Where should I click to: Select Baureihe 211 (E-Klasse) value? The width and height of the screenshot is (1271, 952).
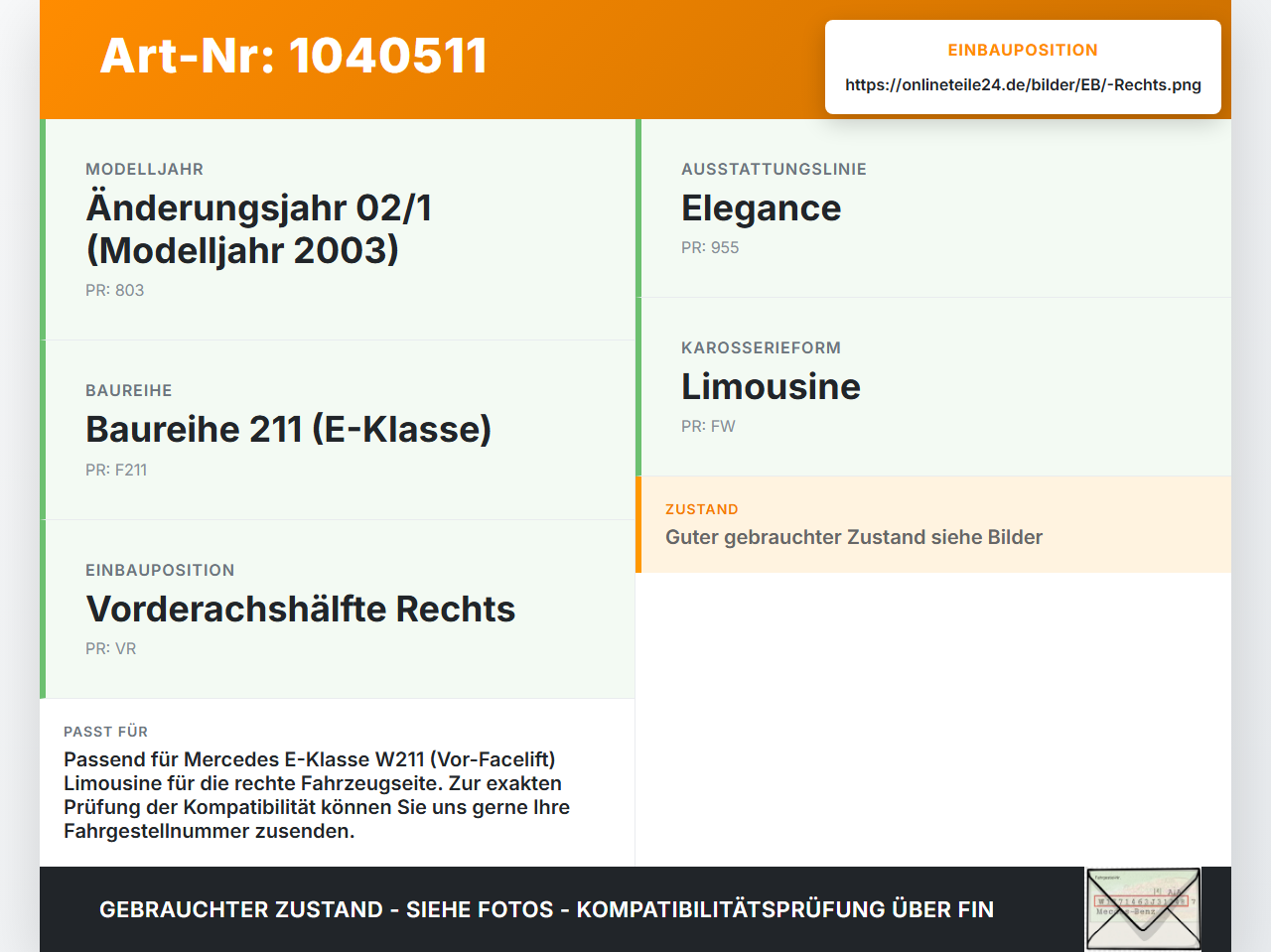pos(288,430)
